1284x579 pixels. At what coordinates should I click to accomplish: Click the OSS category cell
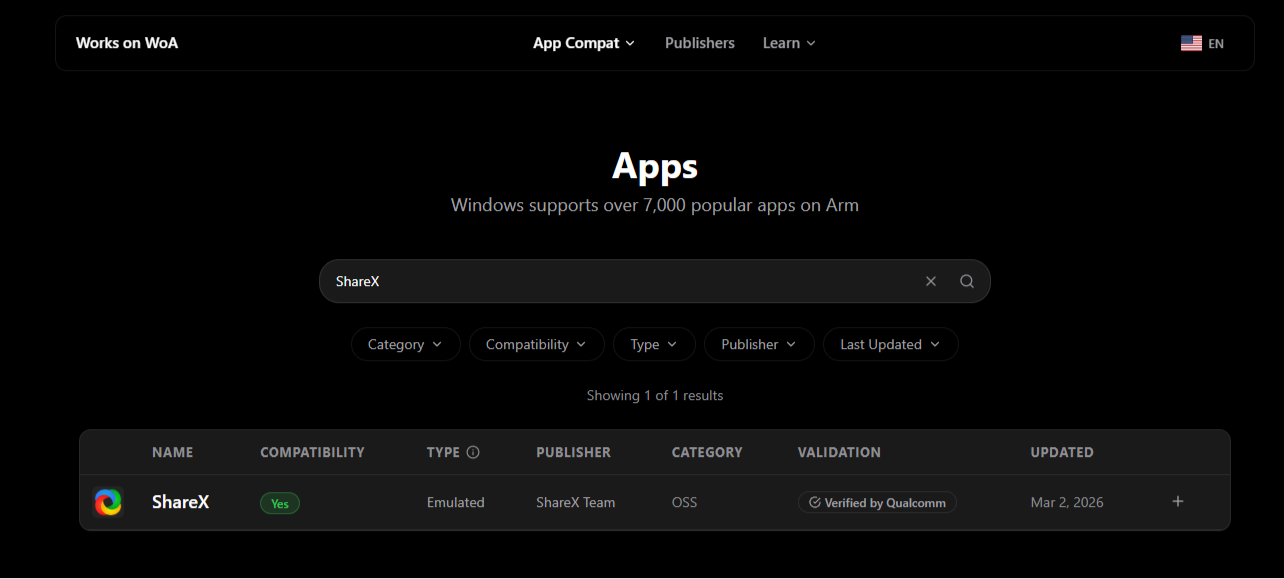pos(684,502)
